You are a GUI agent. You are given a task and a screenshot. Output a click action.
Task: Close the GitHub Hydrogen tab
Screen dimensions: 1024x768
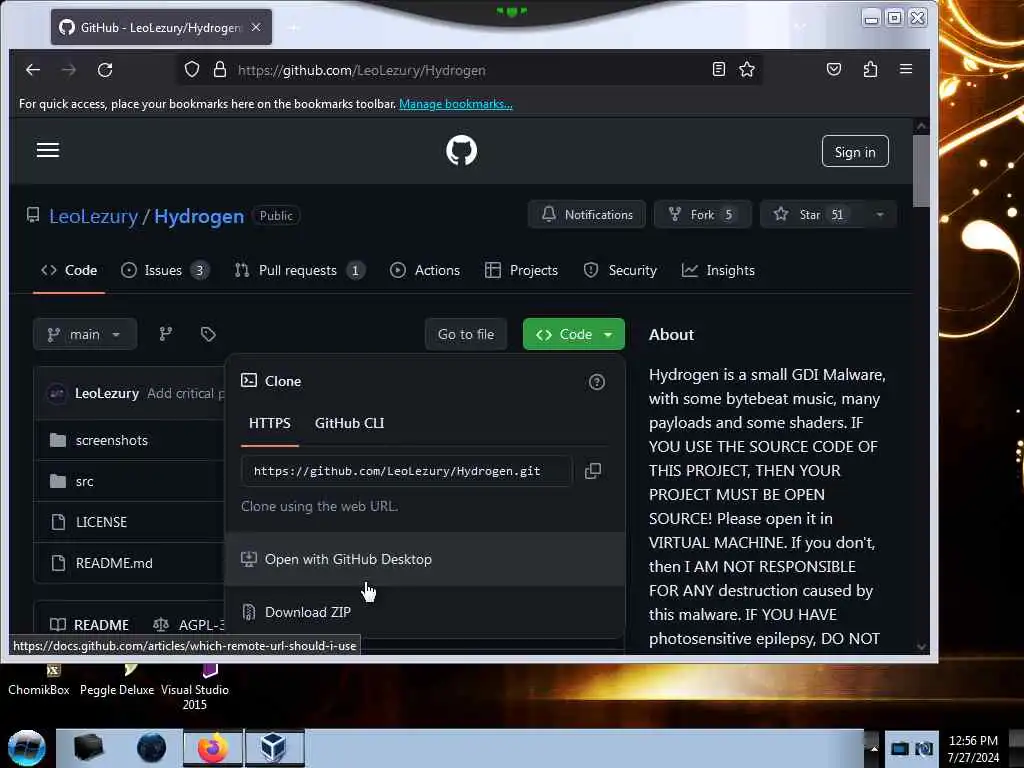(x=256, y=27)
